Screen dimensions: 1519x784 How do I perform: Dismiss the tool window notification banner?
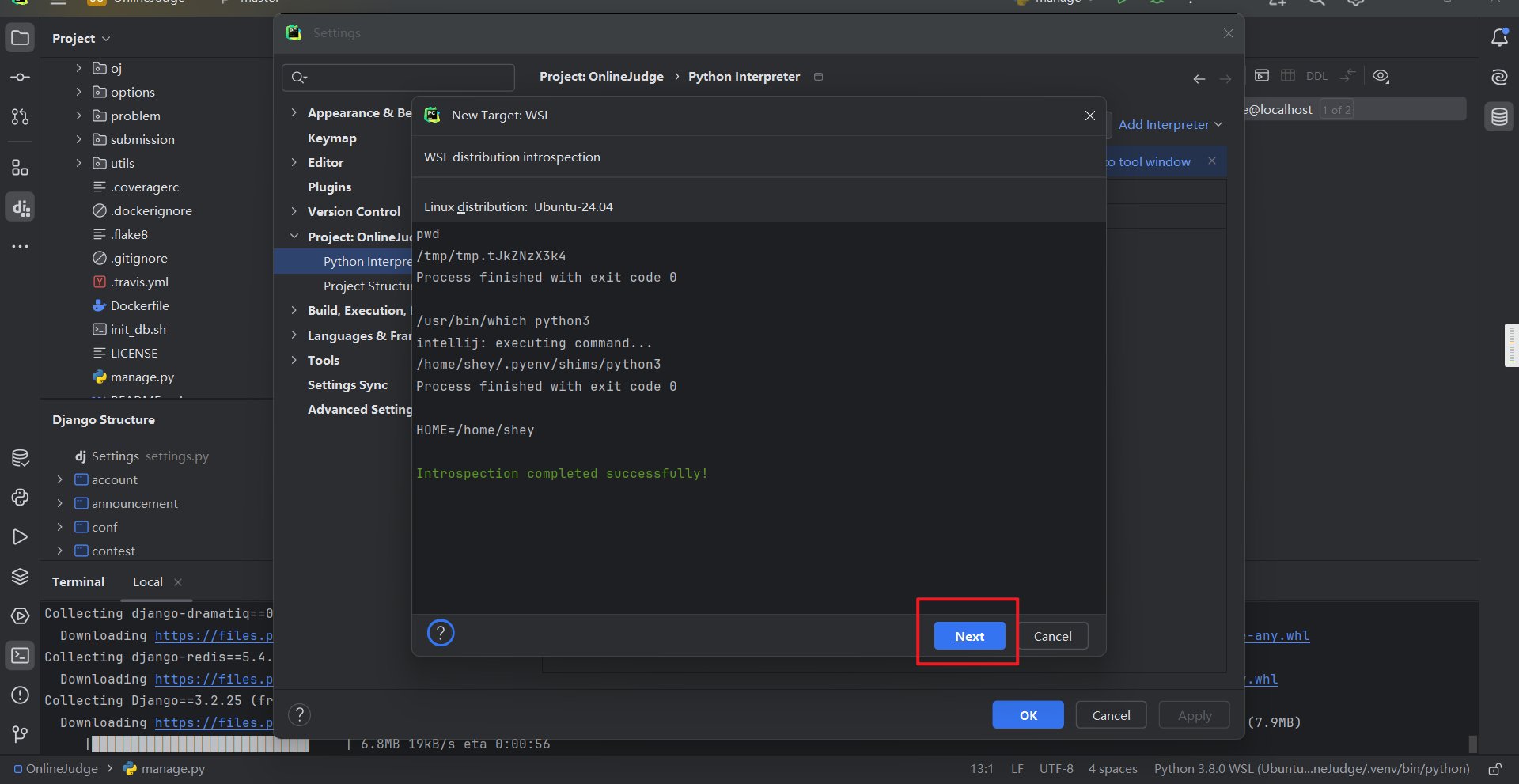[x=1211, y=161]
